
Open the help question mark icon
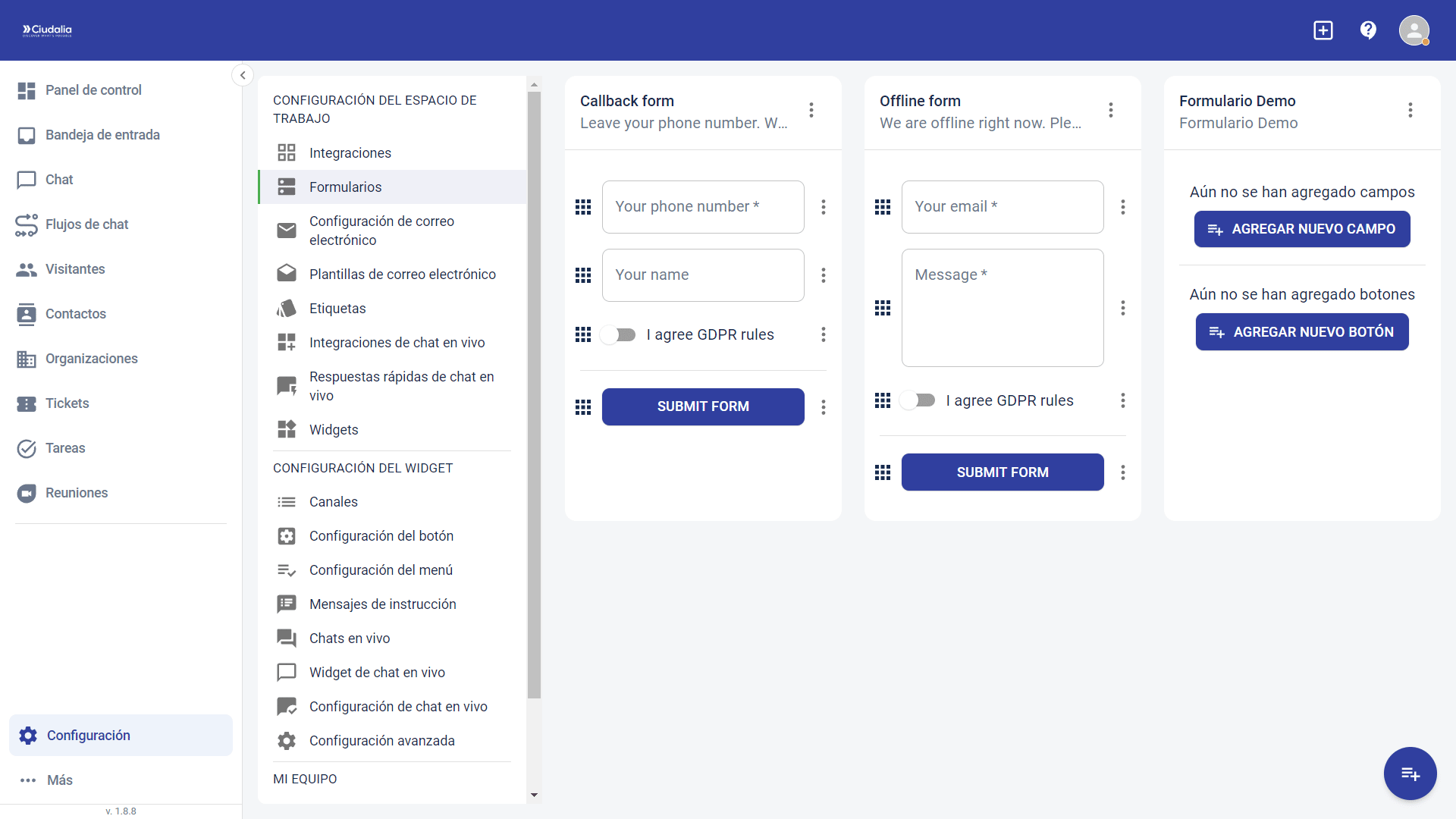(1368, 30)
